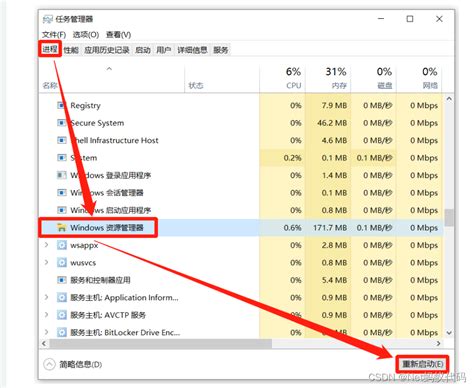Image resolution: width=474 pixels, height=388 pixels.
Task: Click the Shell Infrastructure Host icon
Action: [x=61, y=140]
